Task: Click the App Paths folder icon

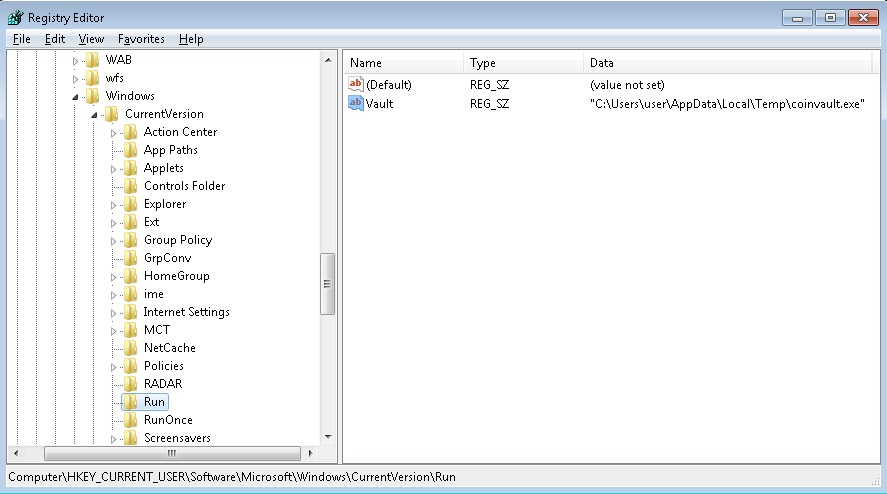Action: tap(131, 150)
